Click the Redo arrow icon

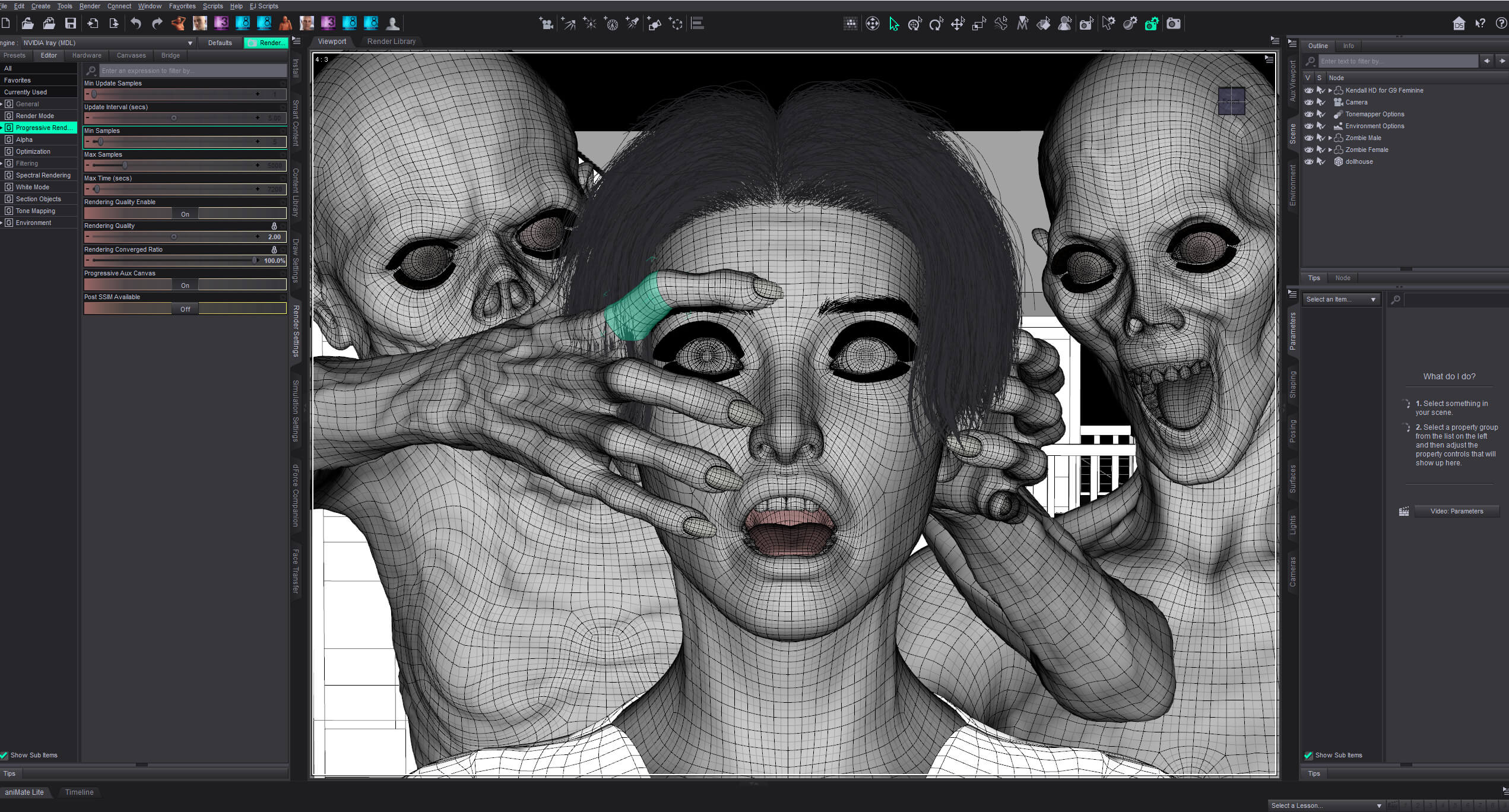[x=157, y=24]
